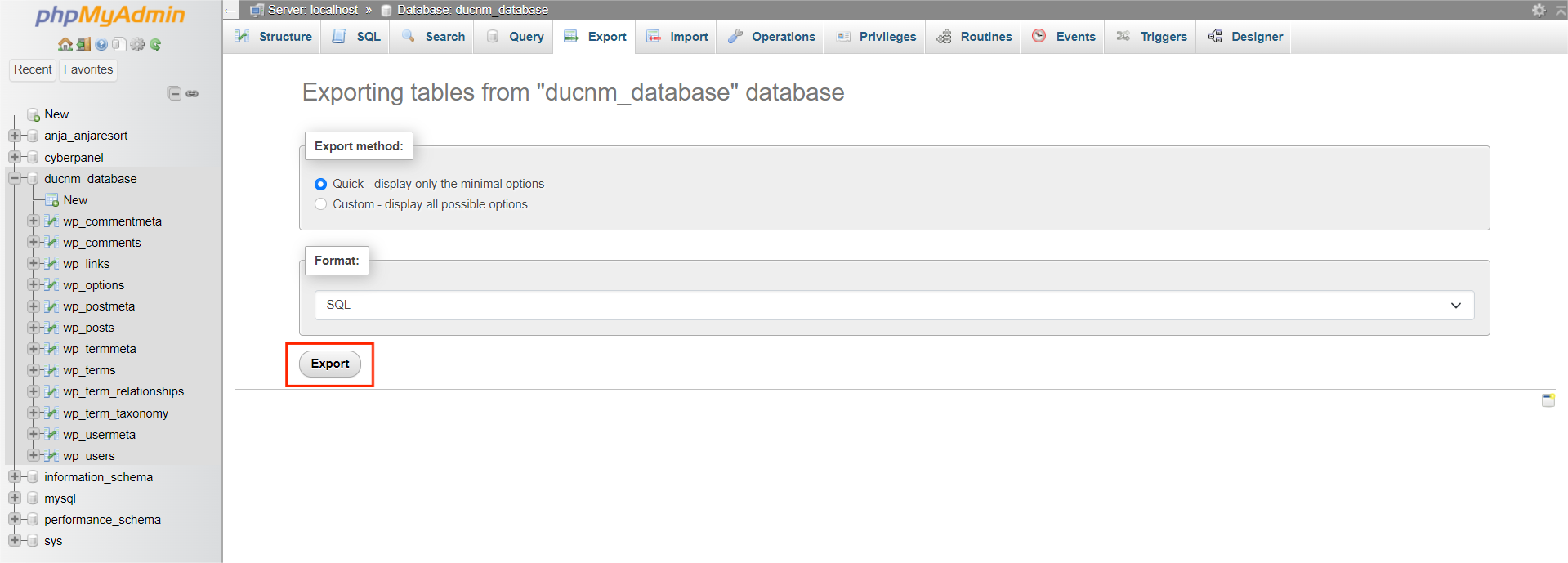Open page settings gear at top right
The height and width of the screenshot is (563, 1568).
point(1539,10)
